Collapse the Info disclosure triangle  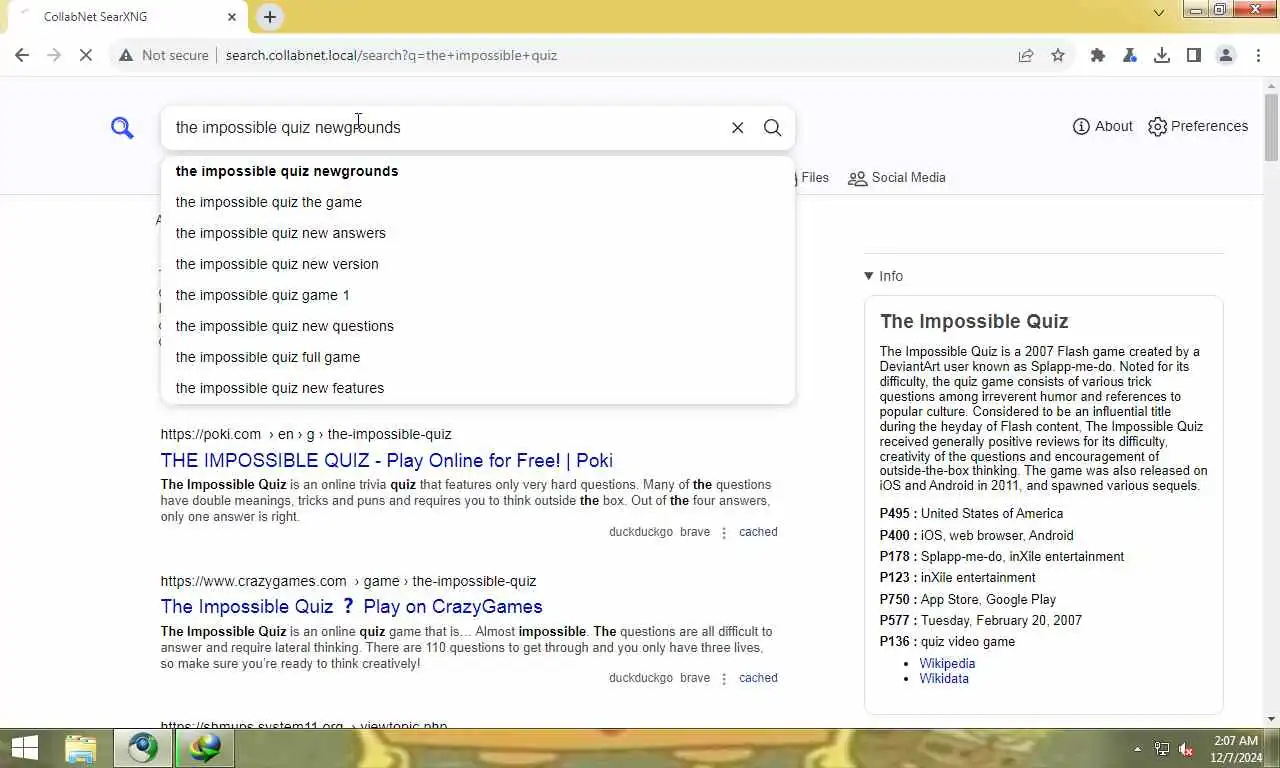[x=868, y=276]
